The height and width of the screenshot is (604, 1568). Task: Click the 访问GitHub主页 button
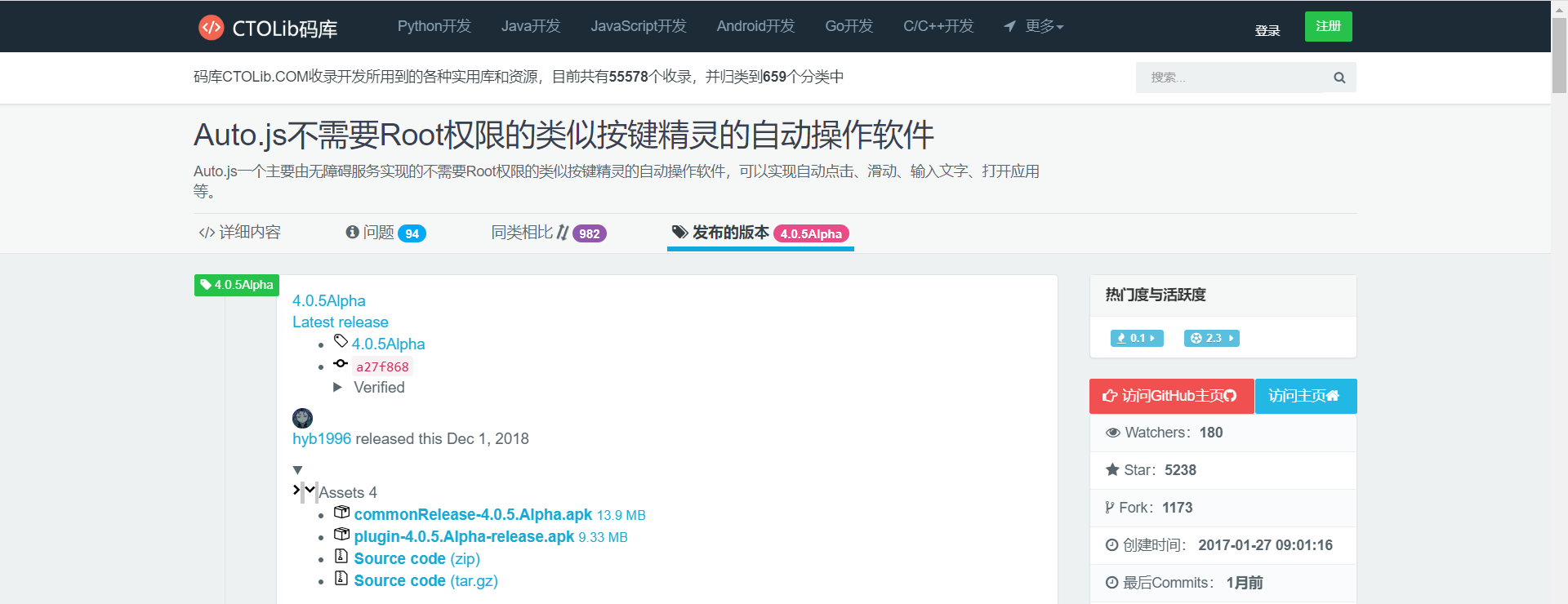tap(1172, 396)
